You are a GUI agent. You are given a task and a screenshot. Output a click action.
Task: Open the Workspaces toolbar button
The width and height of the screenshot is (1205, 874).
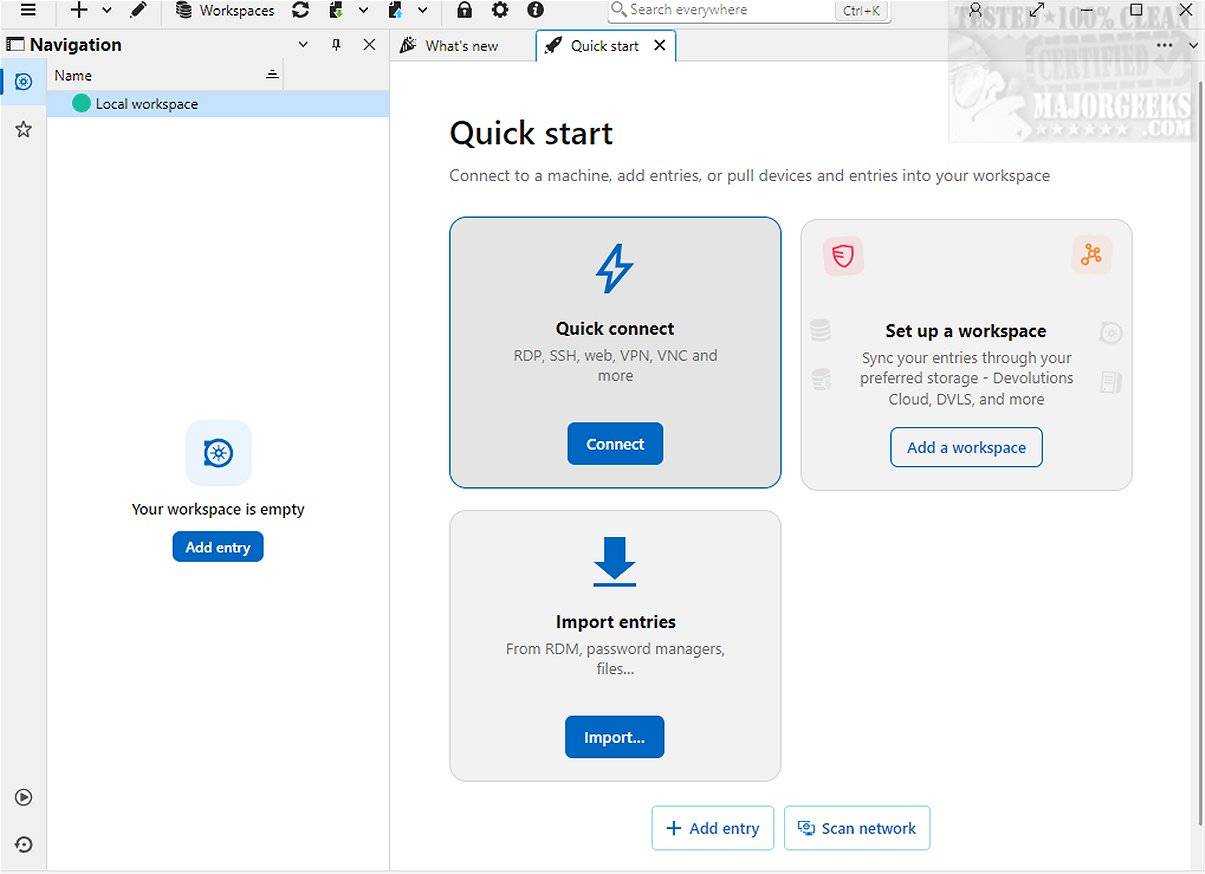click(225, 10)
